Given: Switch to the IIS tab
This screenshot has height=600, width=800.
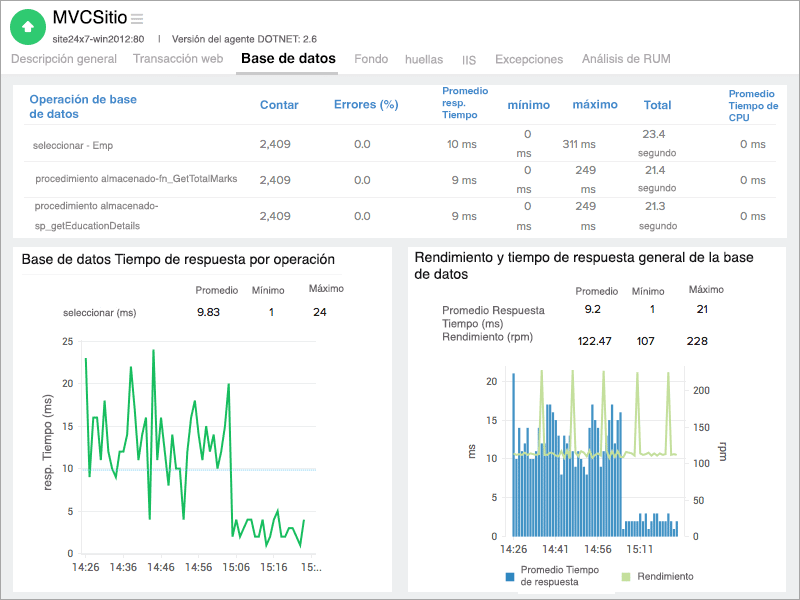Looking at the screenshot, I should pos(469,59).
